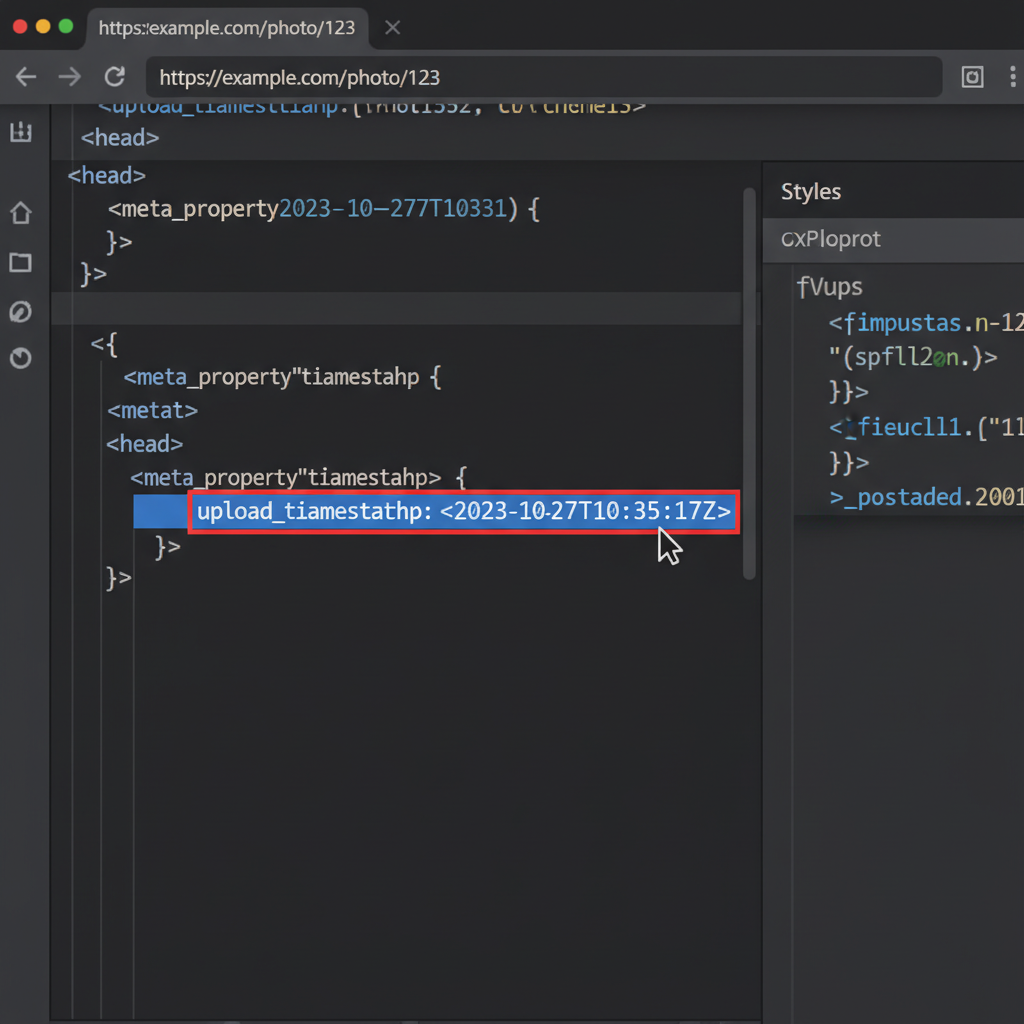Screen dimensions: 1024x1024
Task: Select the example.com/photo/123 browser tab
Action: click(x=227, y=28)
